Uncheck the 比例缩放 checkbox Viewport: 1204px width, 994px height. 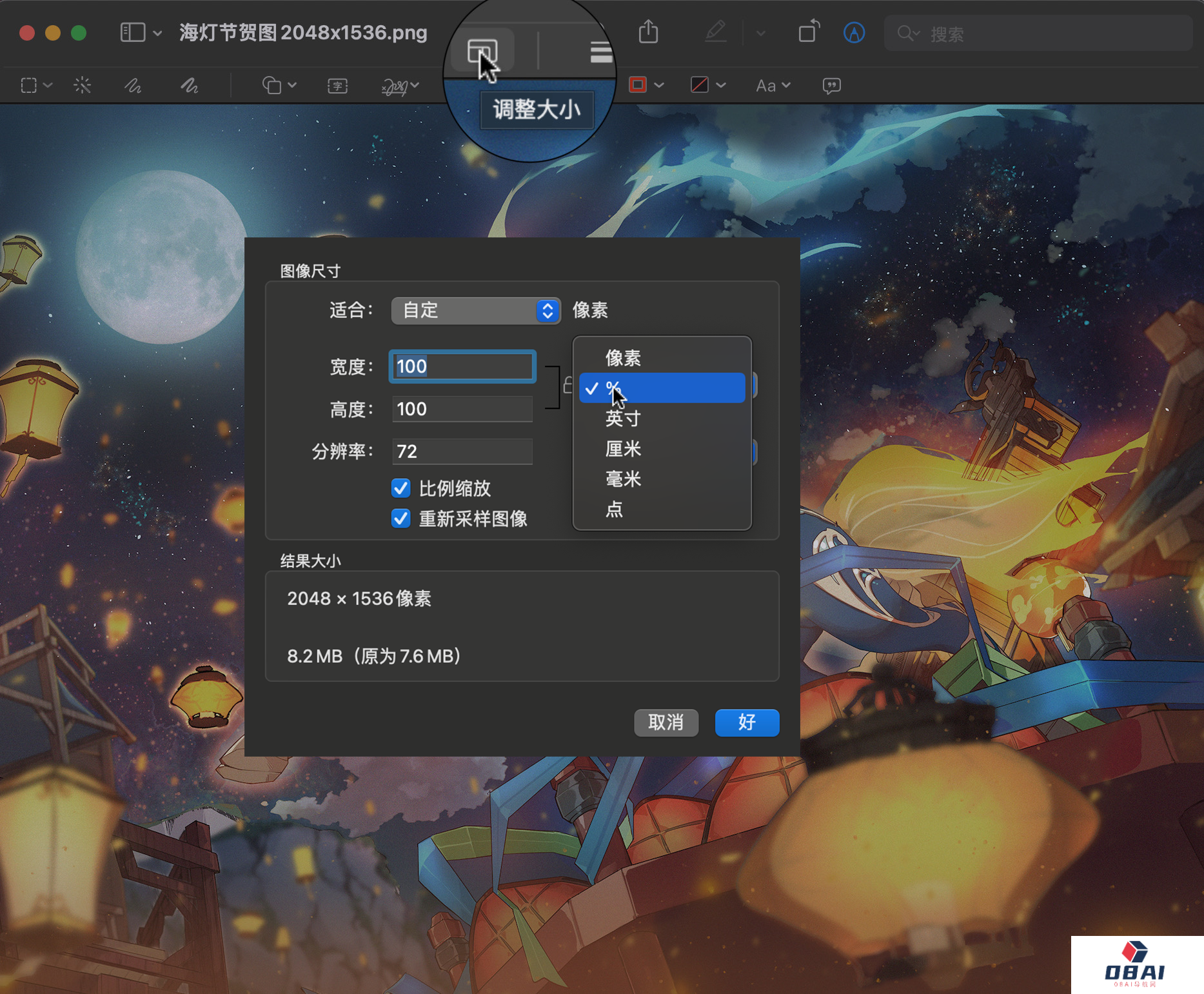(400, 488)
